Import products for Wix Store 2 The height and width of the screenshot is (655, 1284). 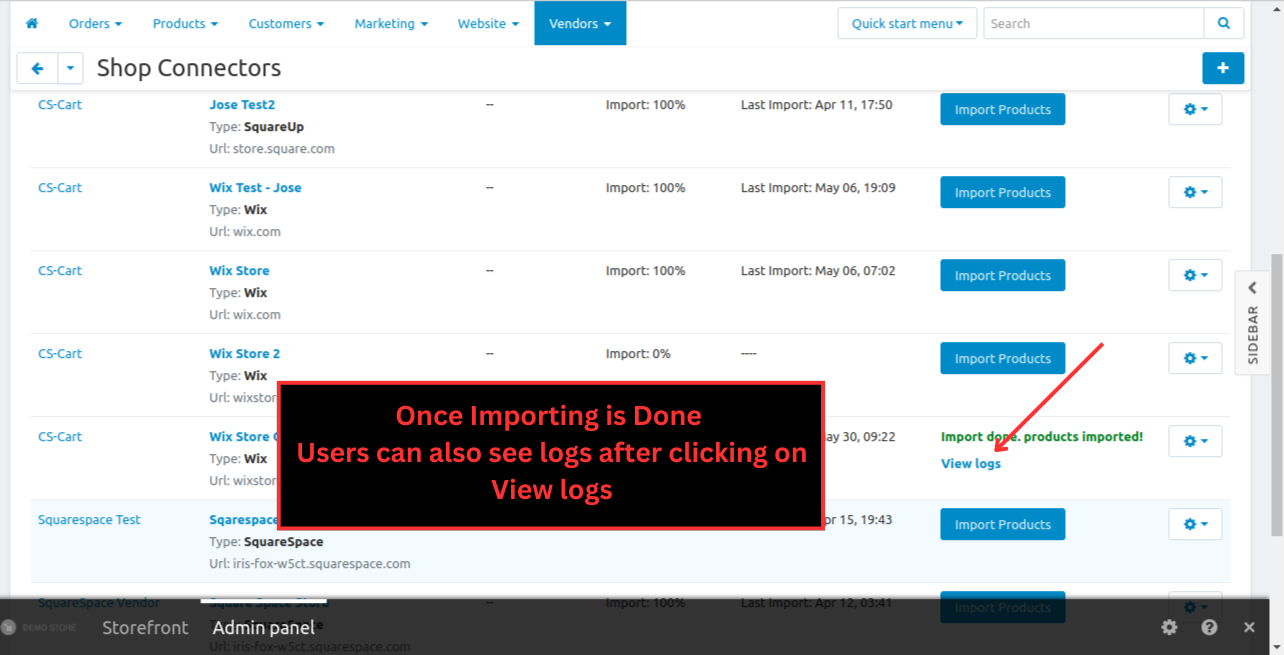click(1002, 358)
